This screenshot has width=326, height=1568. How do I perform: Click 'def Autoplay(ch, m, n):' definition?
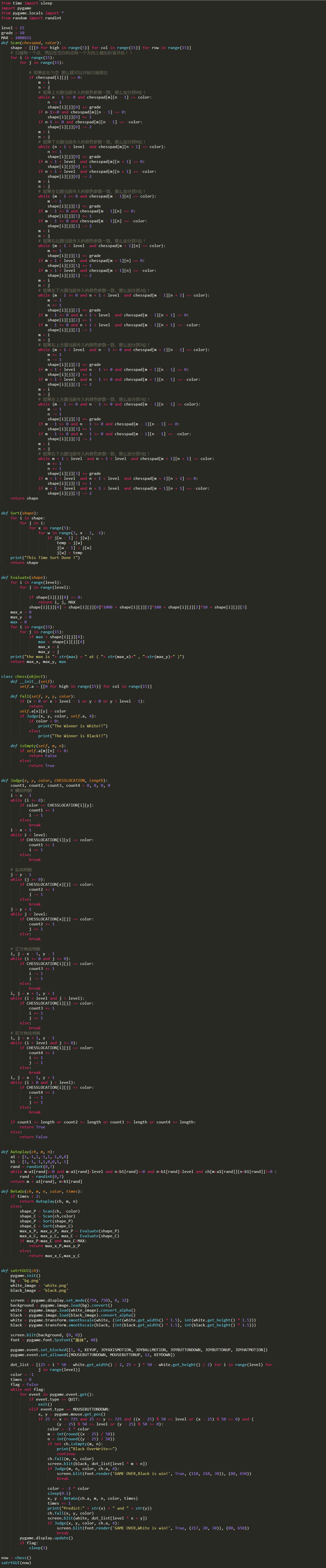pos(28,1152)
